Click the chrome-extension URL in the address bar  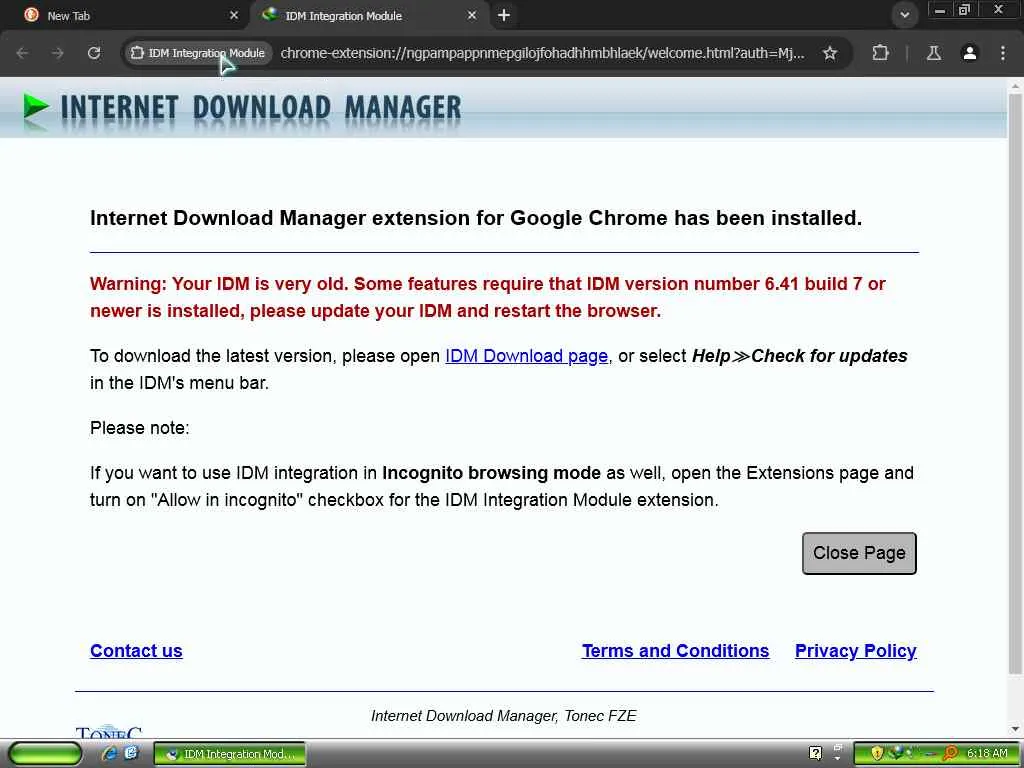pos(542,53)
